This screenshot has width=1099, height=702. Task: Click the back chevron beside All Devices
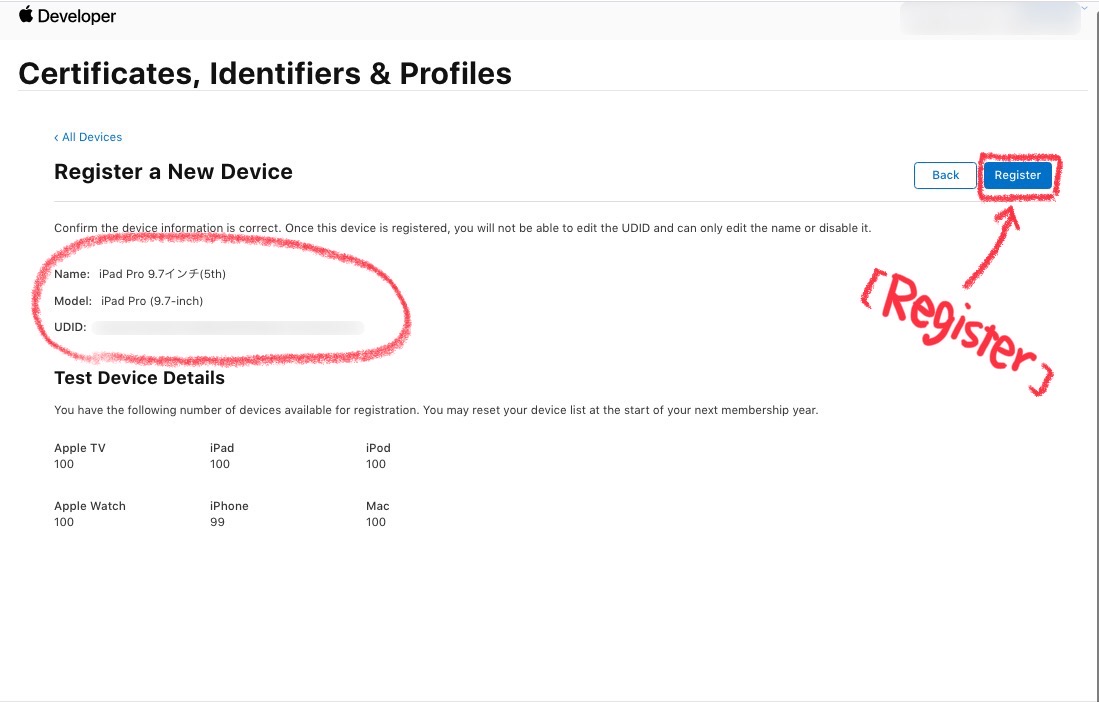(57, 137)
